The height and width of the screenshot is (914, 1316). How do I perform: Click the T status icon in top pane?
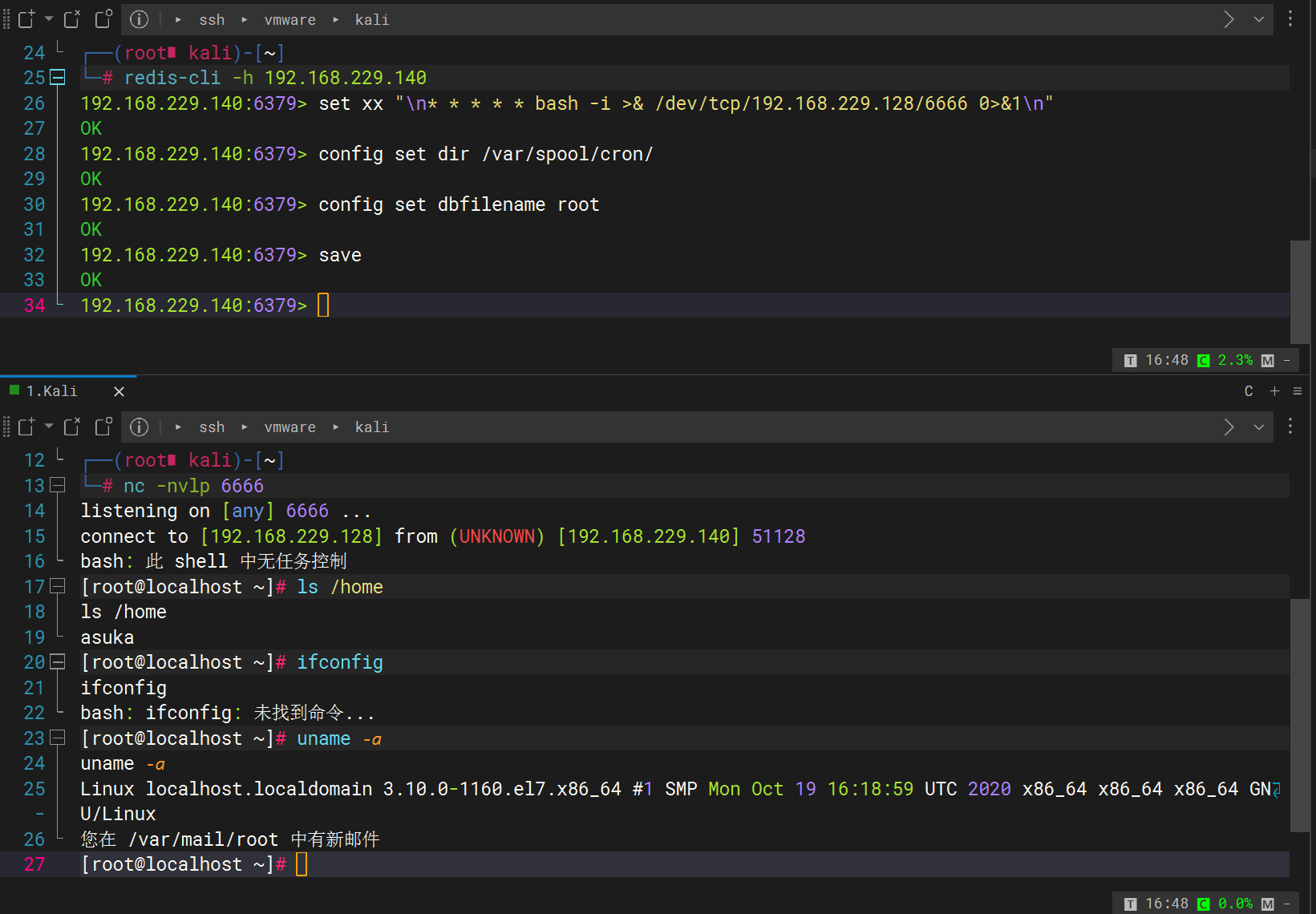1130,361
